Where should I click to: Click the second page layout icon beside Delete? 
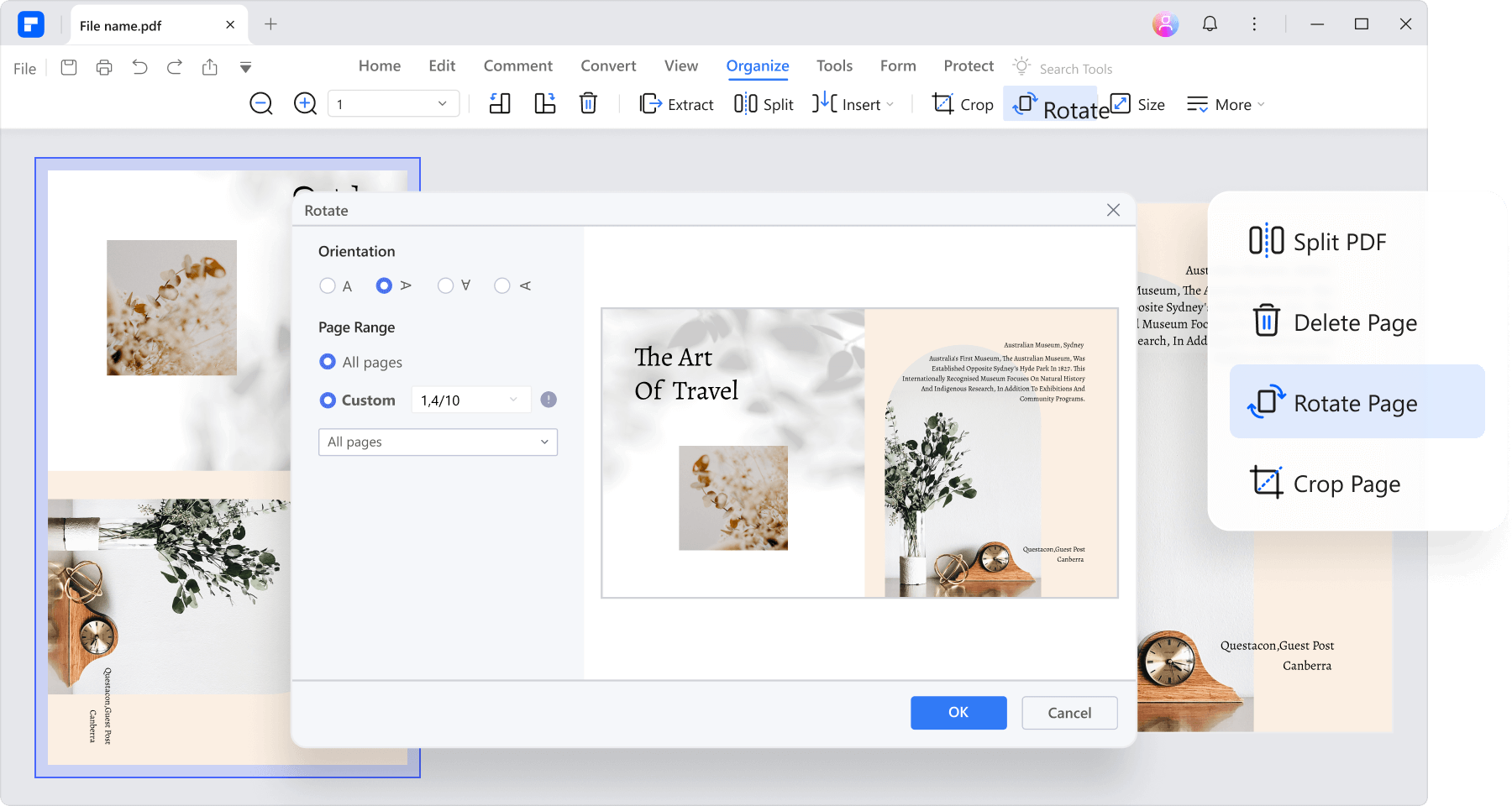click(545, 104)
